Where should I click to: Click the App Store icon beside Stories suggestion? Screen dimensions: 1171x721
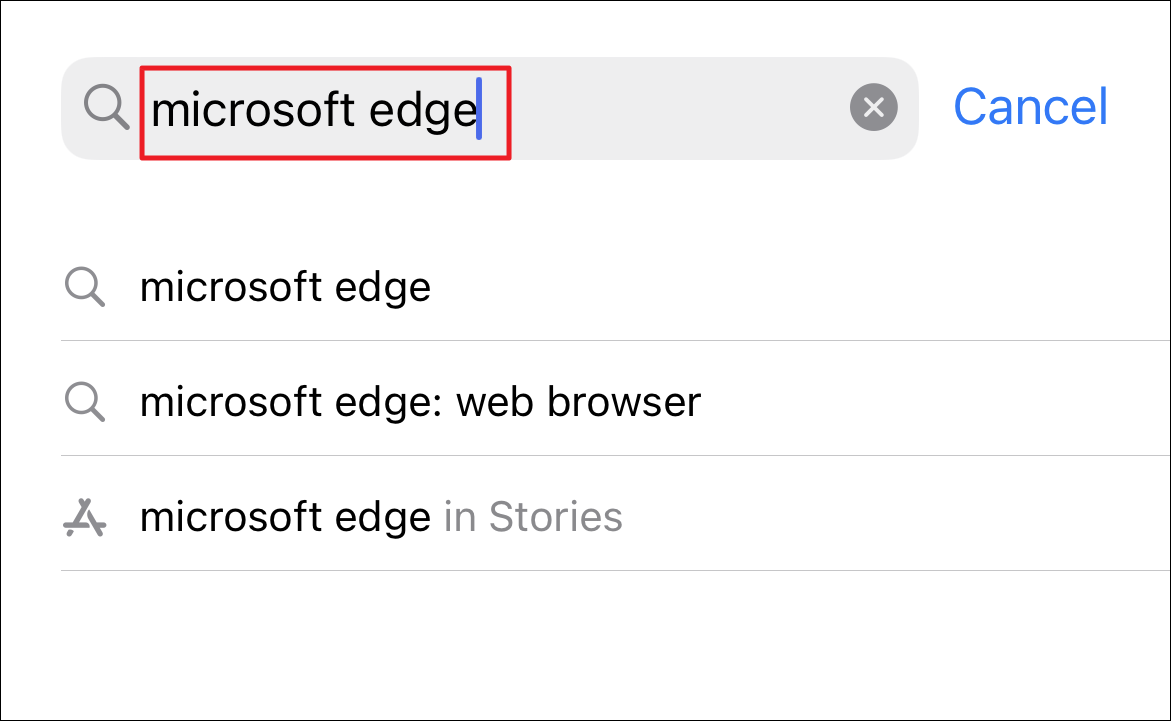(85, 517)
